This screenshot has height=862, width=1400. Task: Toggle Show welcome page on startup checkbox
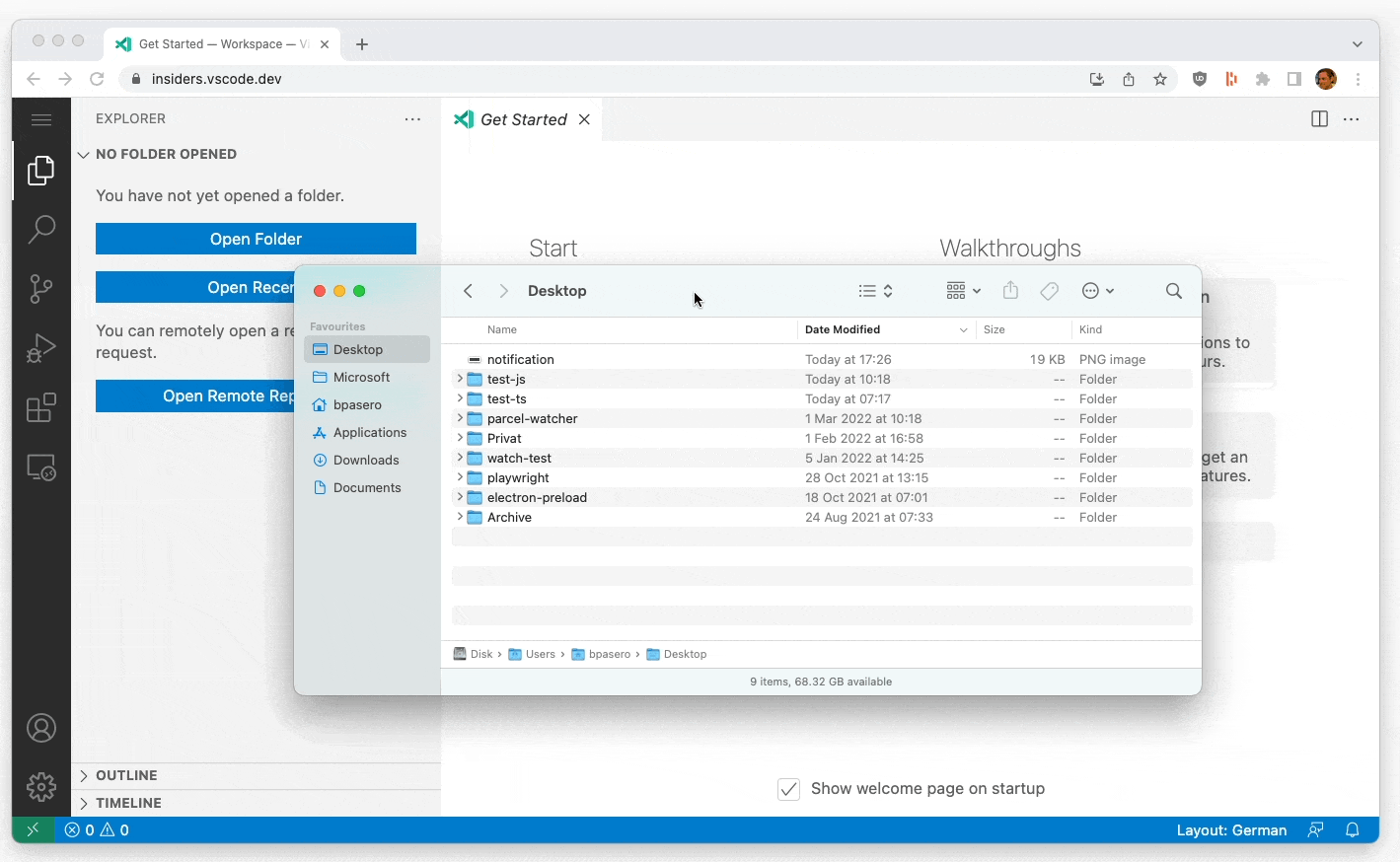788,789
